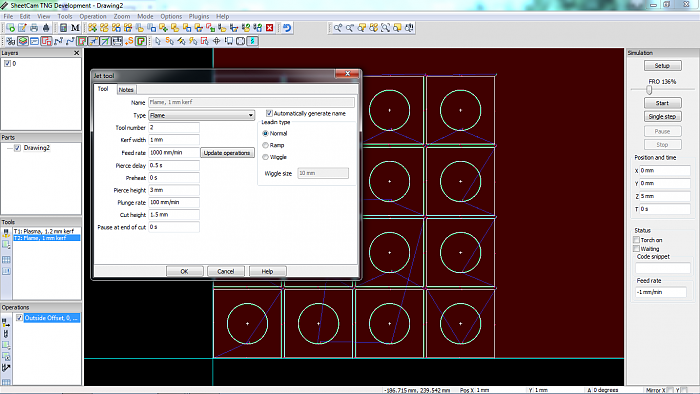
Task: Click the highlighted cyan icon at toolbar end
Action: (252, 41)
